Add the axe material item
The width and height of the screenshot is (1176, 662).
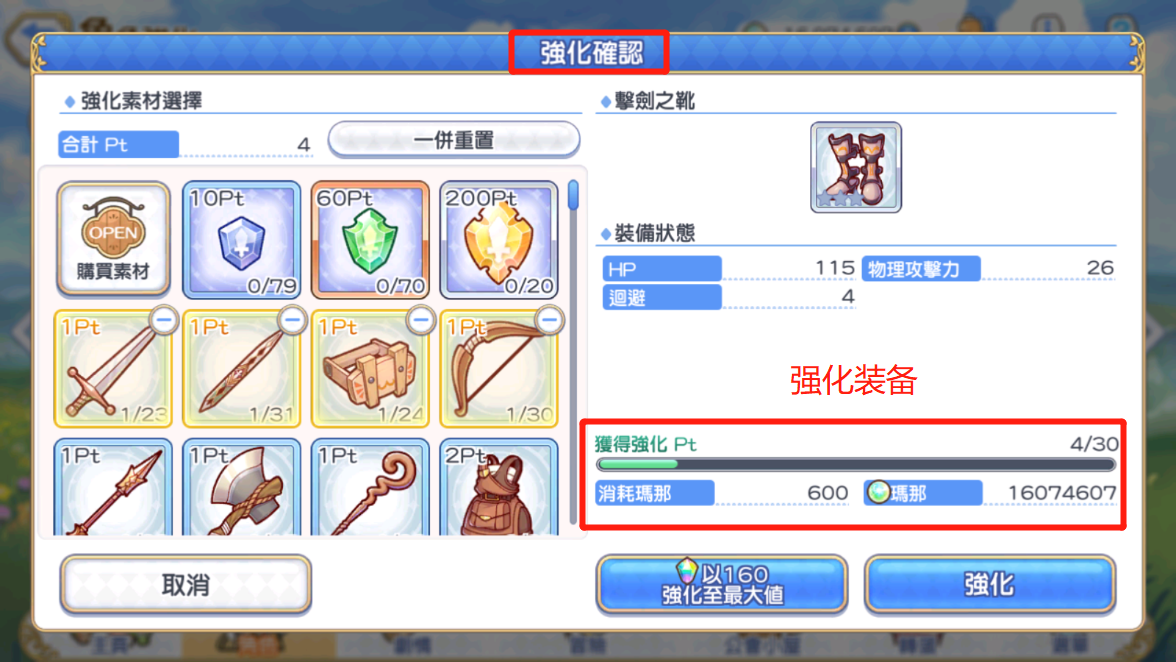point(242,487)
